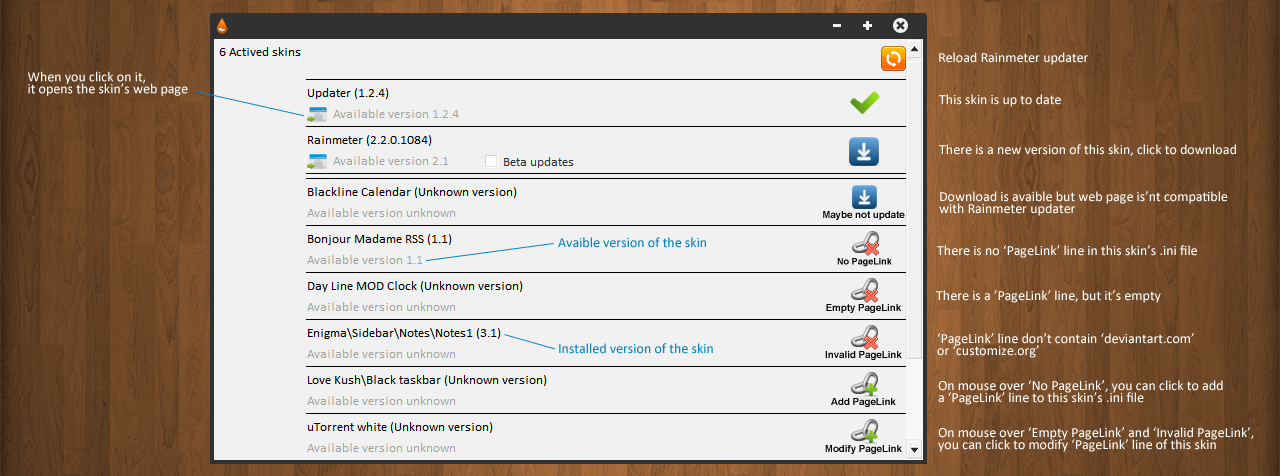Click 'Available version unknown' under Love Kush

coord(381,401)
